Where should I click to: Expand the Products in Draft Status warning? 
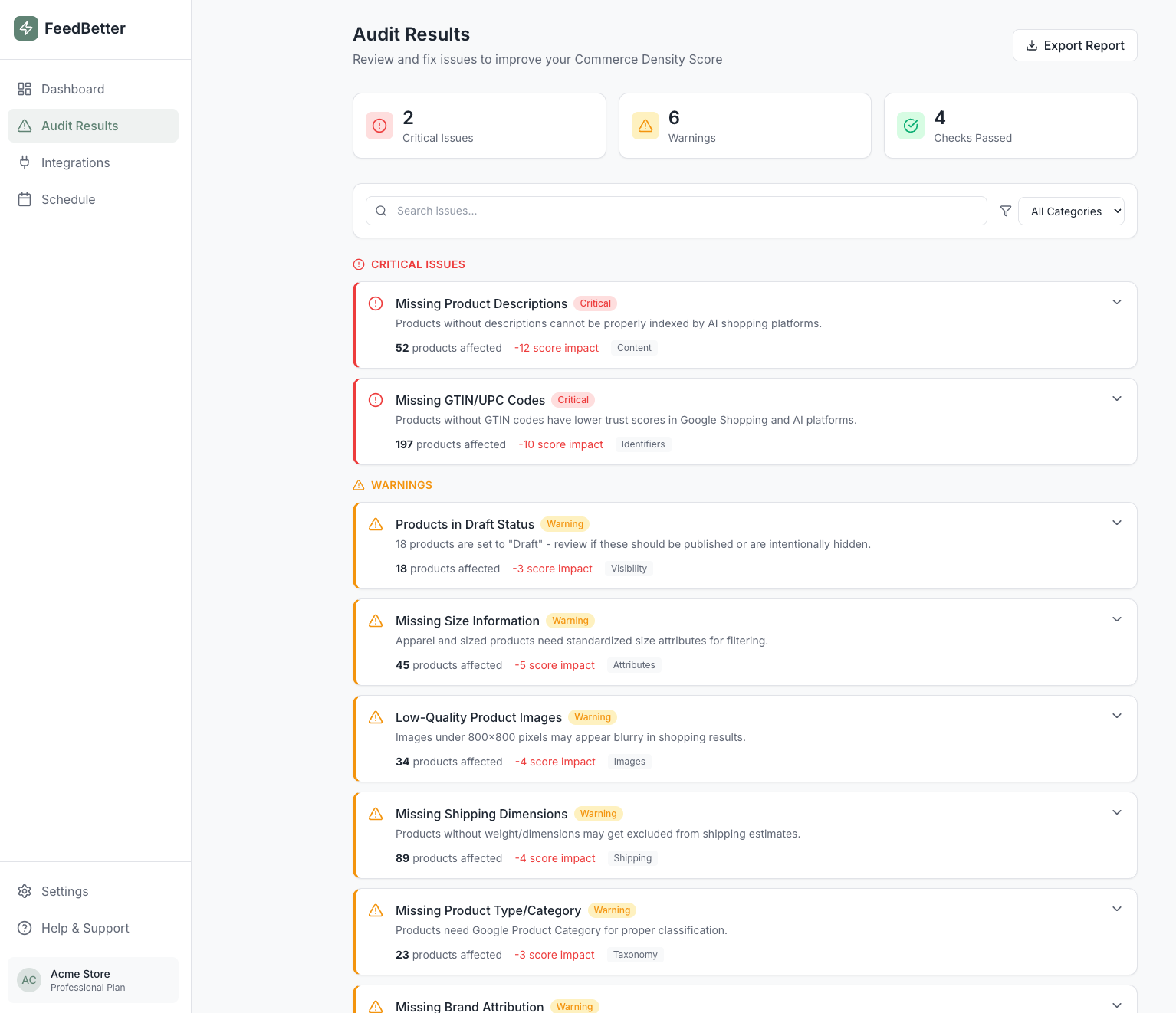(1117, 523)
